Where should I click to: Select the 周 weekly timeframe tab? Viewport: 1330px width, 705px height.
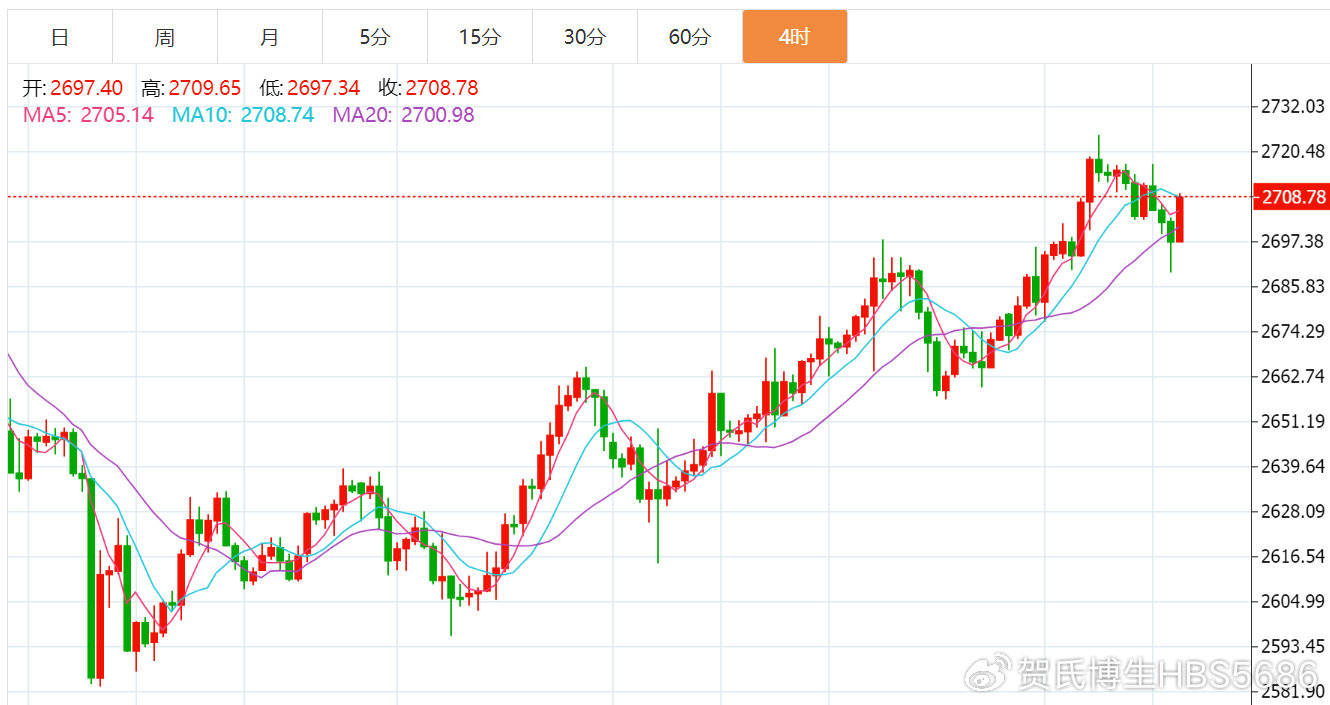point(165,37)
